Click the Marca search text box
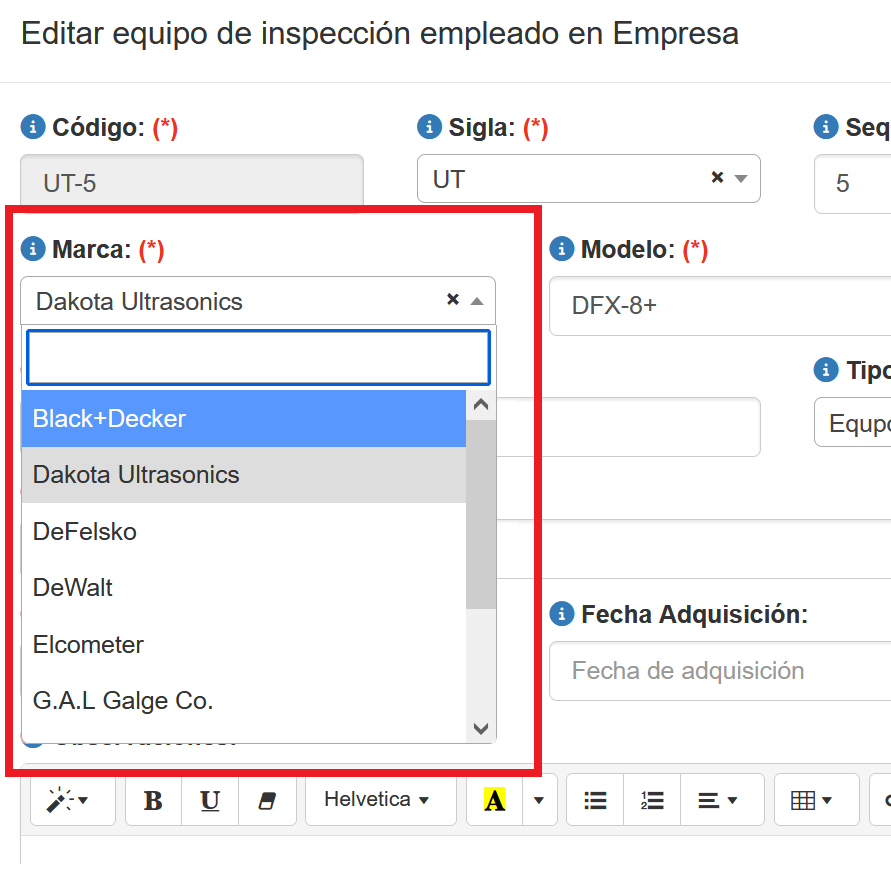Viewport: 891px width, 879px height. click(x=258, y=358)
